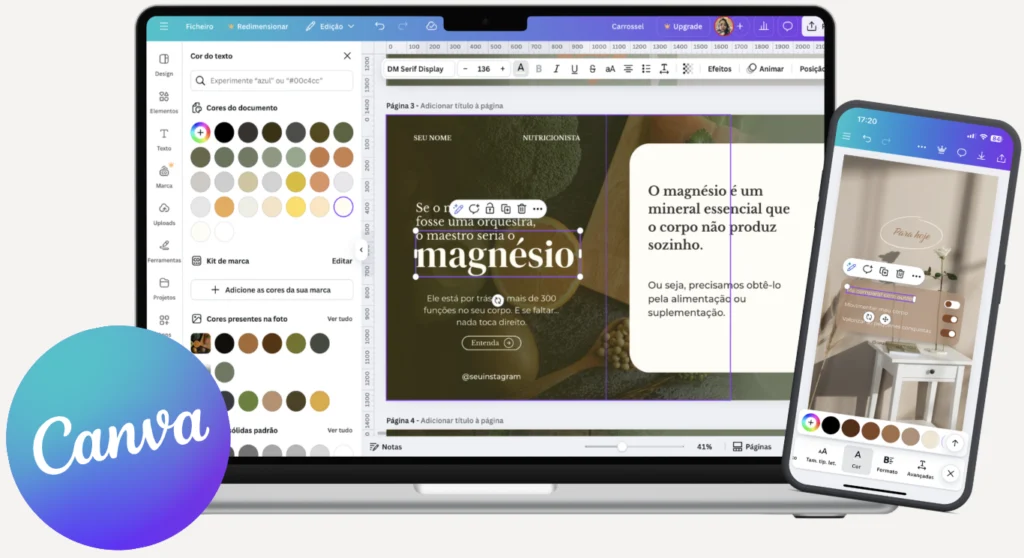
Task: Toggle bold formatting in text toolbar
Action: [x=539, y=69]
